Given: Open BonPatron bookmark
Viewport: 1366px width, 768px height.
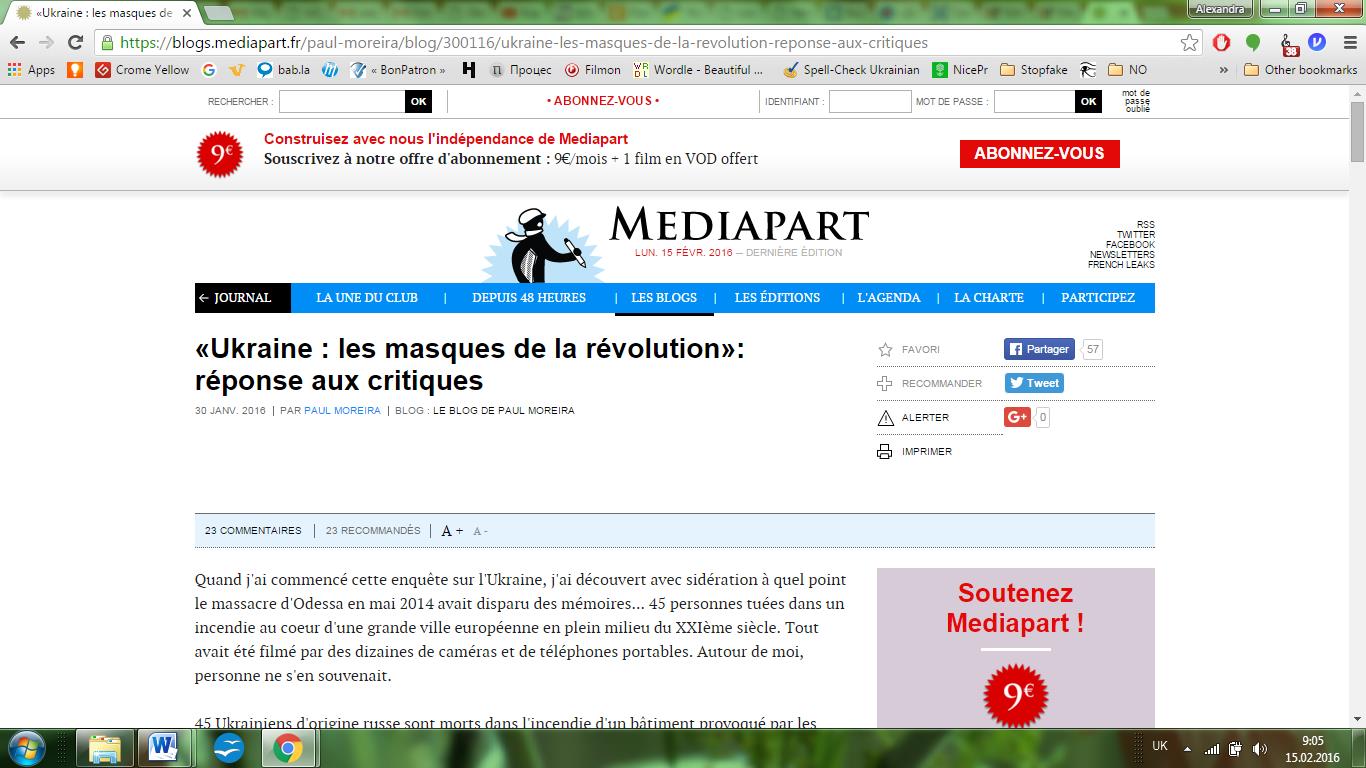Looking at the screenshot, I should click(x=398, y=70).
